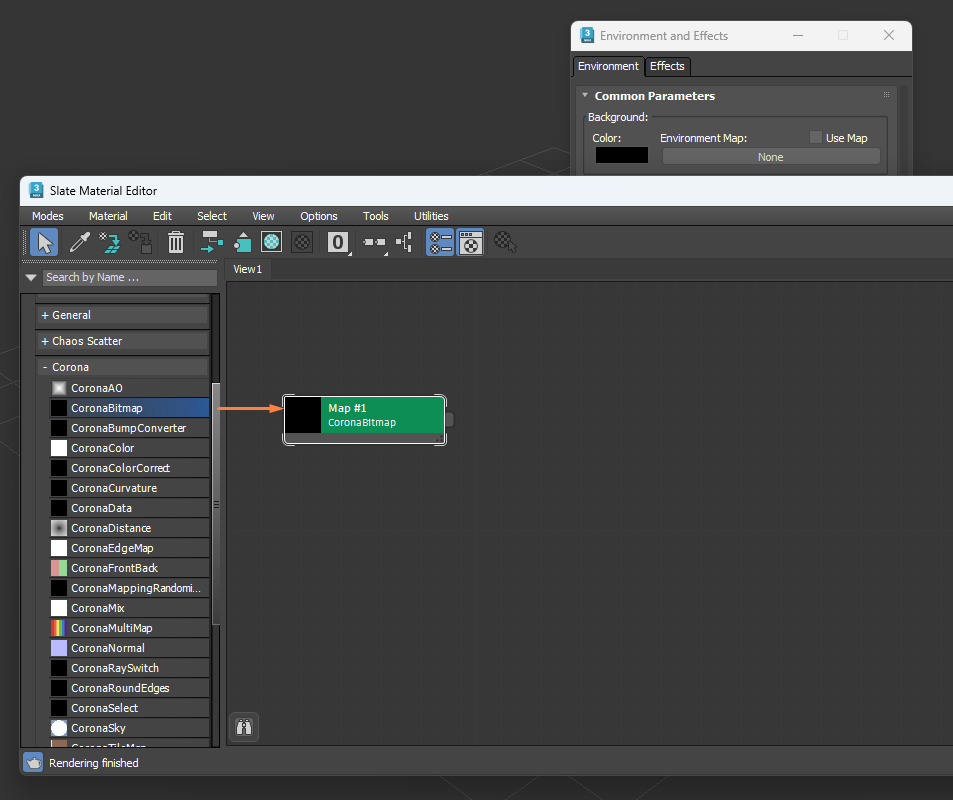Click the Hide Unused Nodeslots icon
Viewport: 953px width, 800px height.
click(243, 243)
